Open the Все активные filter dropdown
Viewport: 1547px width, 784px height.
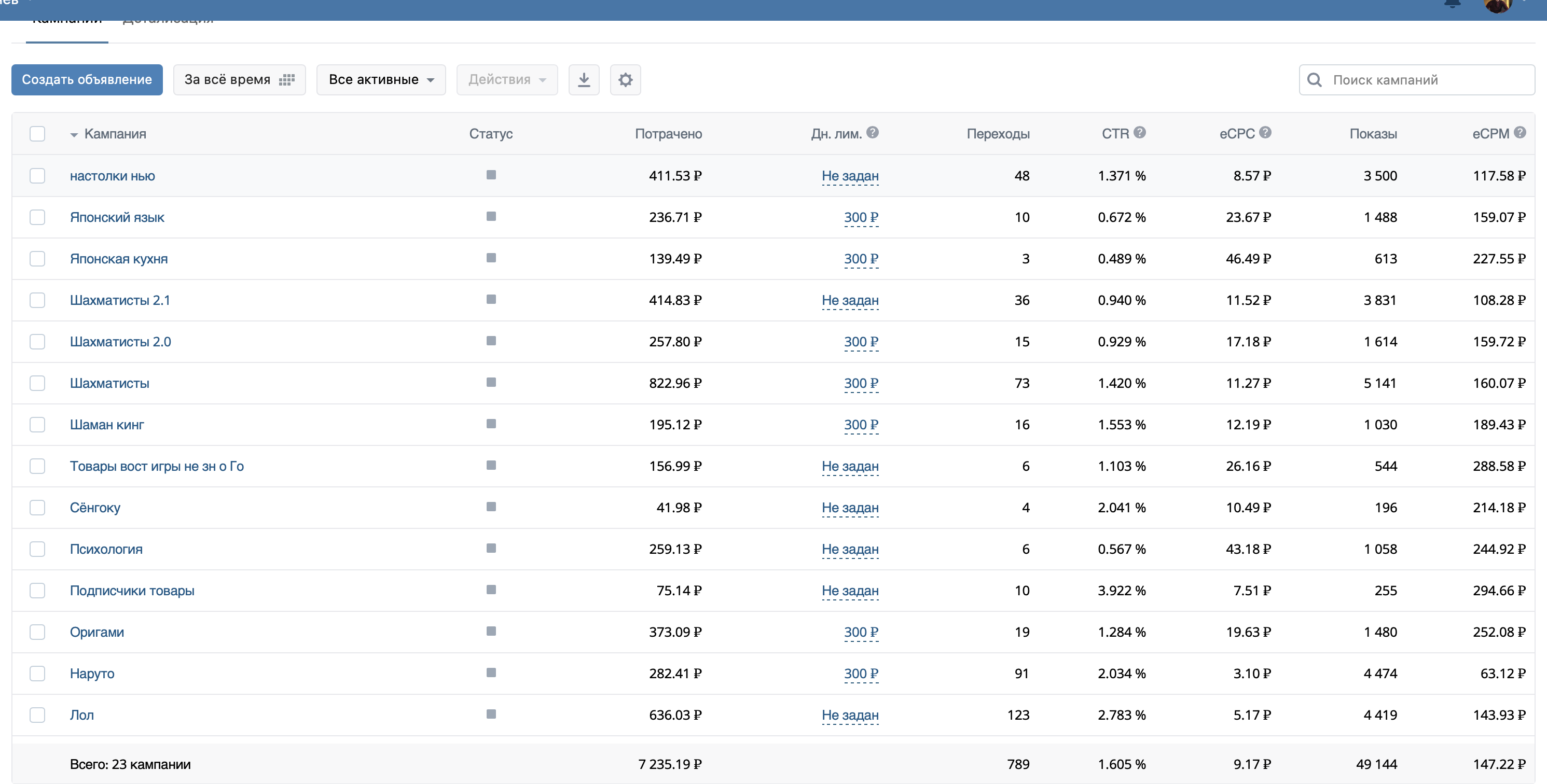[x=381, y=80]
